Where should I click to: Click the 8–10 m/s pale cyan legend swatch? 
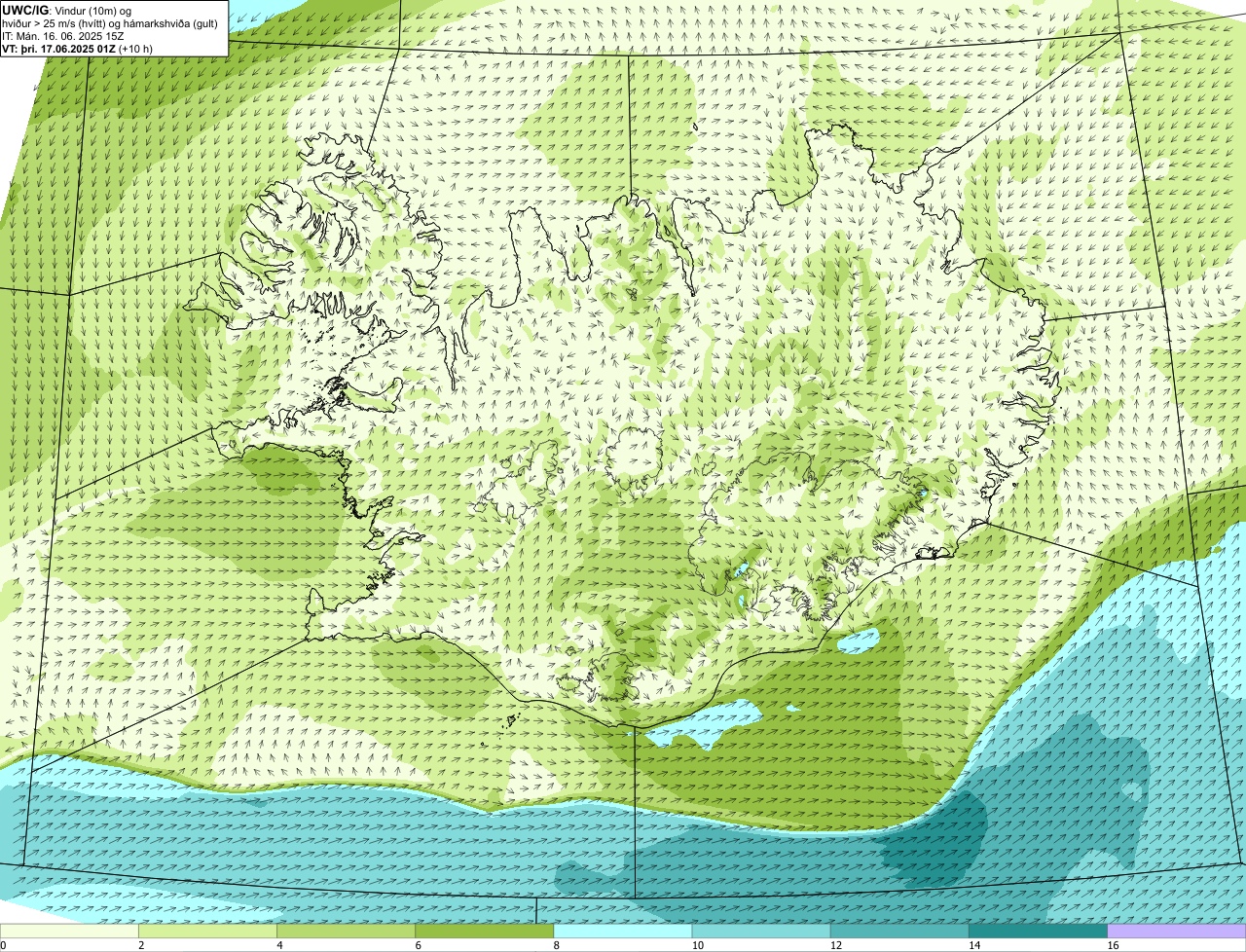(623, 932)
